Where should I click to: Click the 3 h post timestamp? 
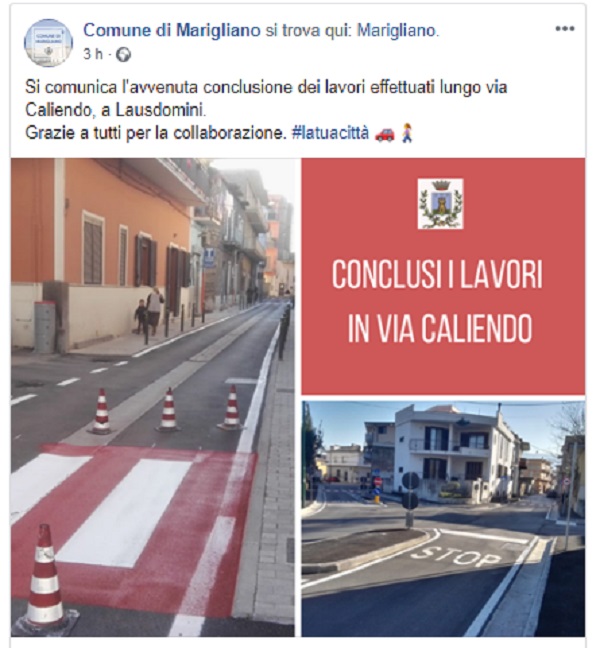pos(93,54)
